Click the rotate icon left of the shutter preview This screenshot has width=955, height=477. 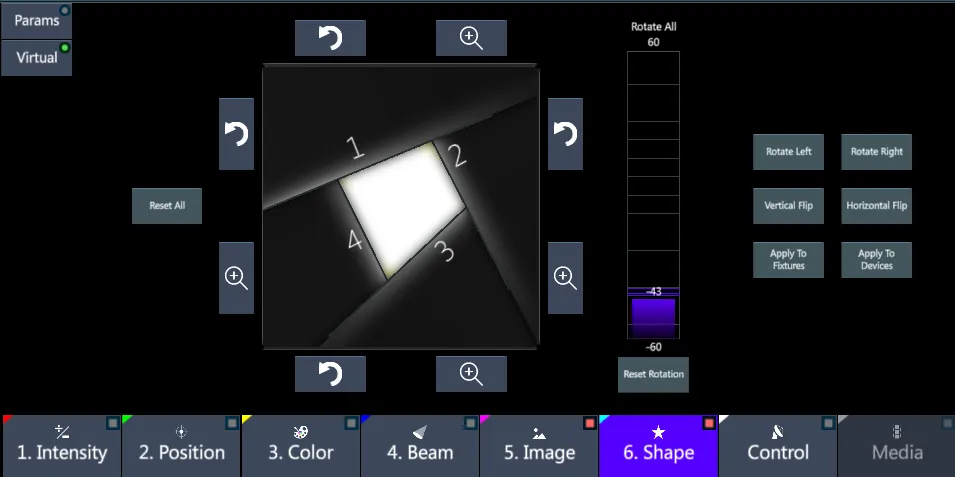tap(236, 134)
